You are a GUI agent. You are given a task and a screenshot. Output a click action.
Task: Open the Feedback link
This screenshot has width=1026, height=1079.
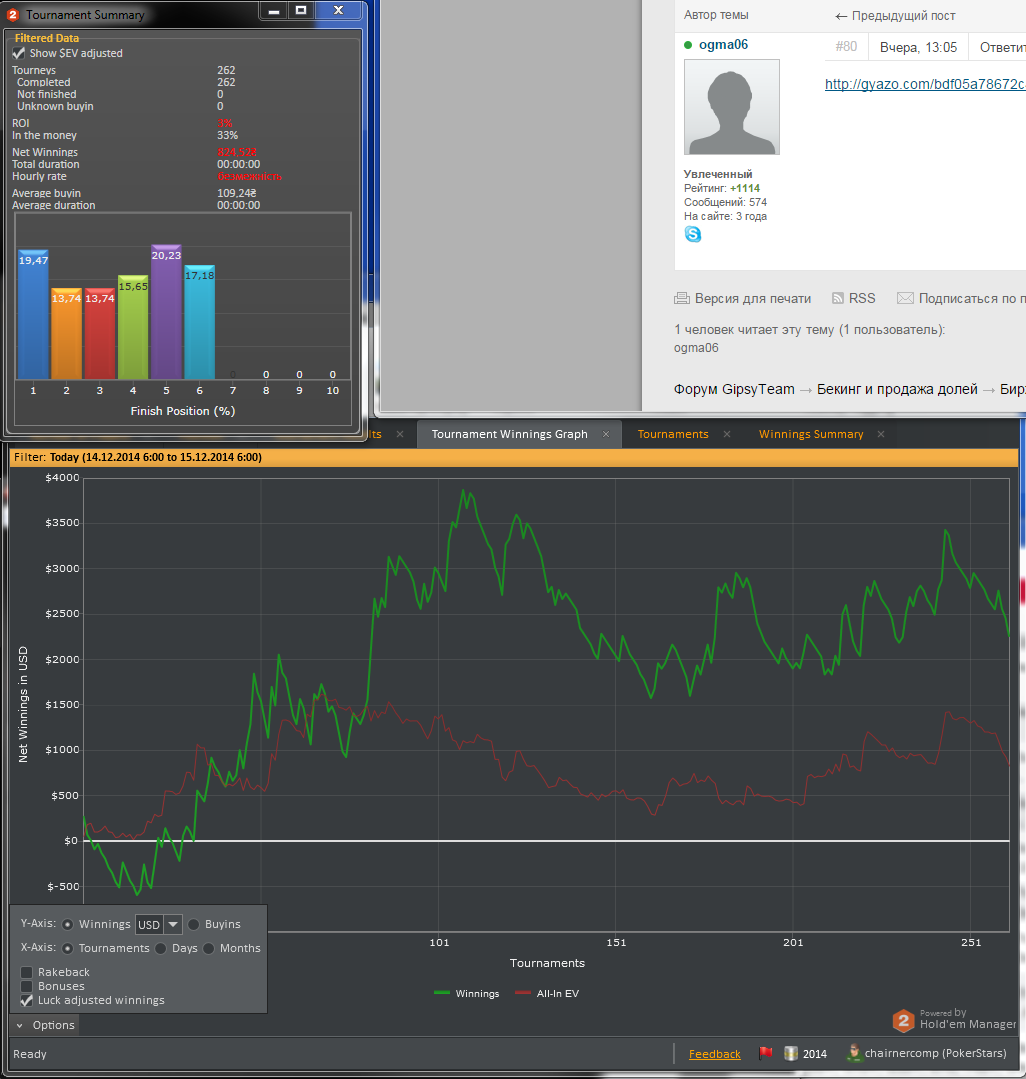point(714,1054)
